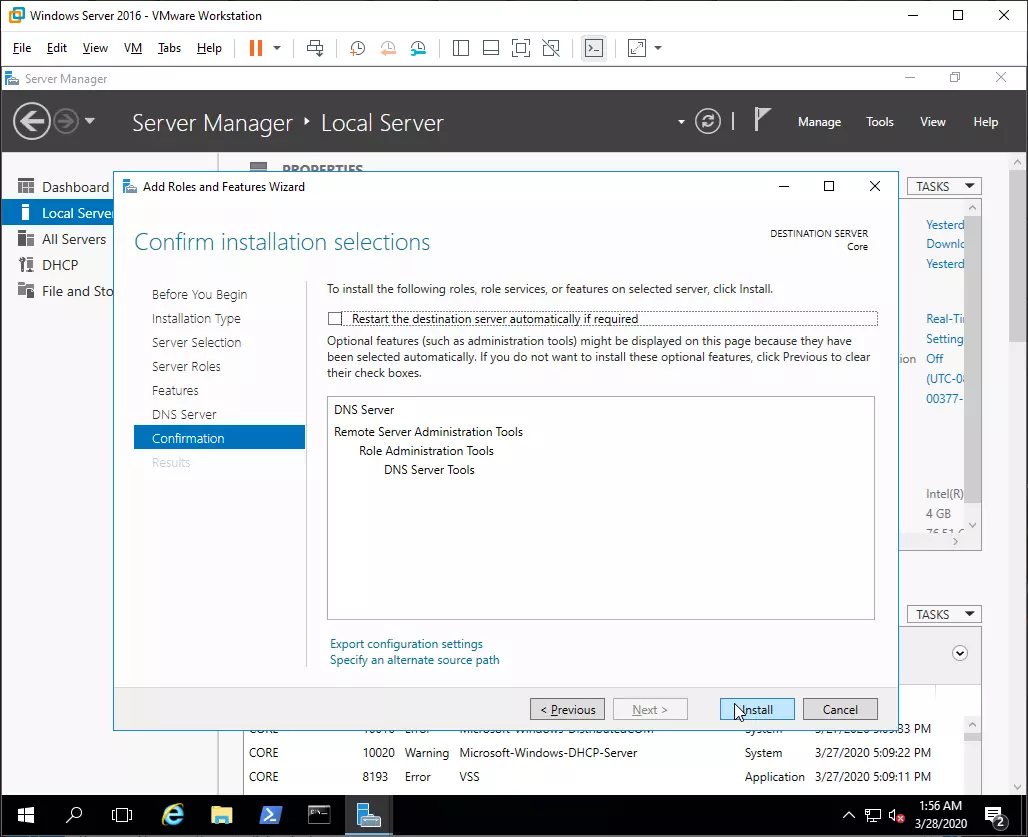Click Specify an alternate source path
Viewport: 1028px width, 837px height.
point(414,660)
